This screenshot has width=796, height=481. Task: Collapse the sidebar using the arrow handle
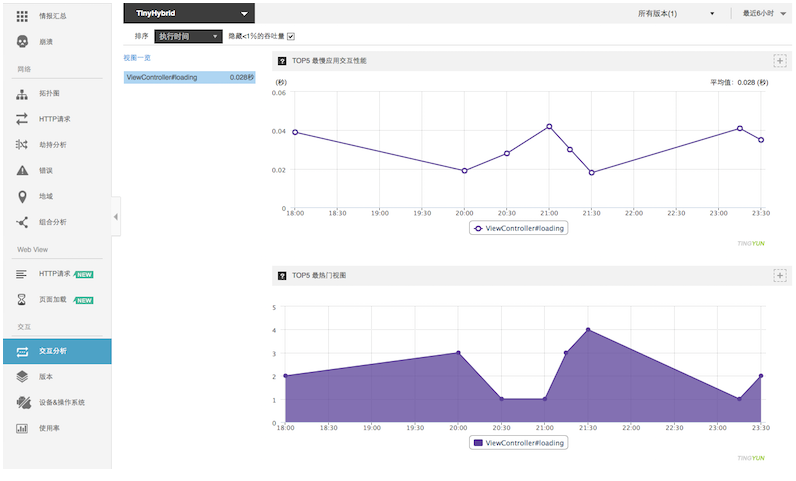[x=116, y=216]
